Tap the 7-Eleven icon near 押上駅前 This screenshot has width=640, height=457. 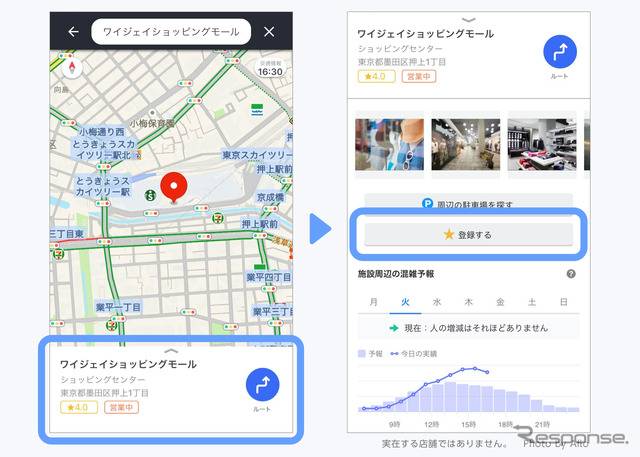click(x=218, y=218)
